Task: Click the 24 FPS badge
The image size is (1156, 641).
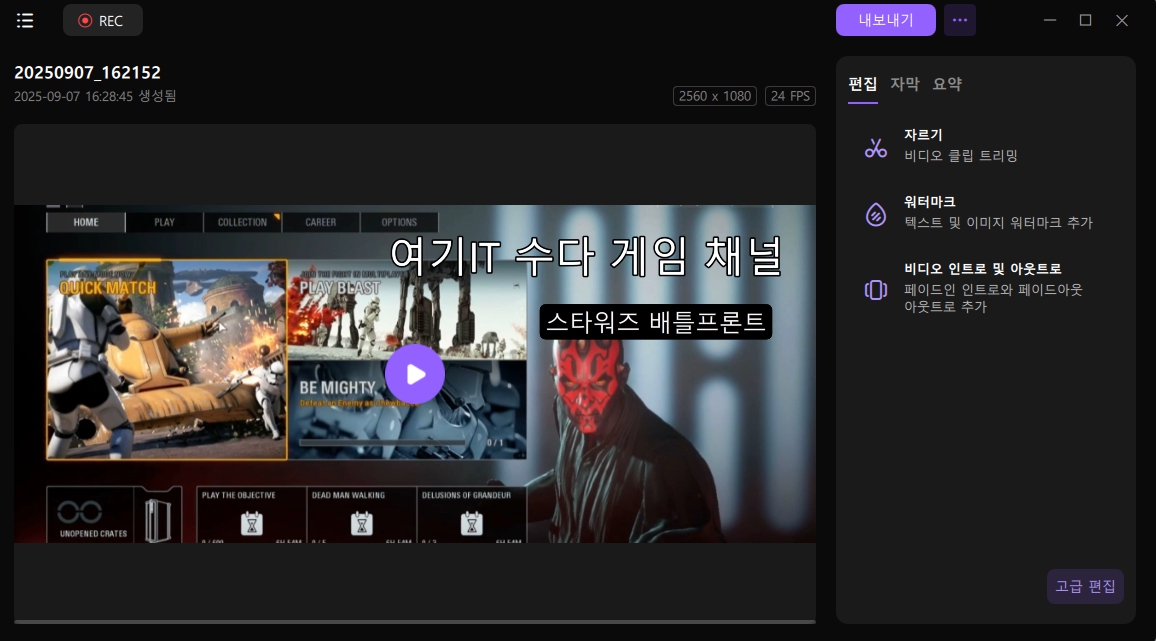Action: pyautogui.click(x=790, y=96)
